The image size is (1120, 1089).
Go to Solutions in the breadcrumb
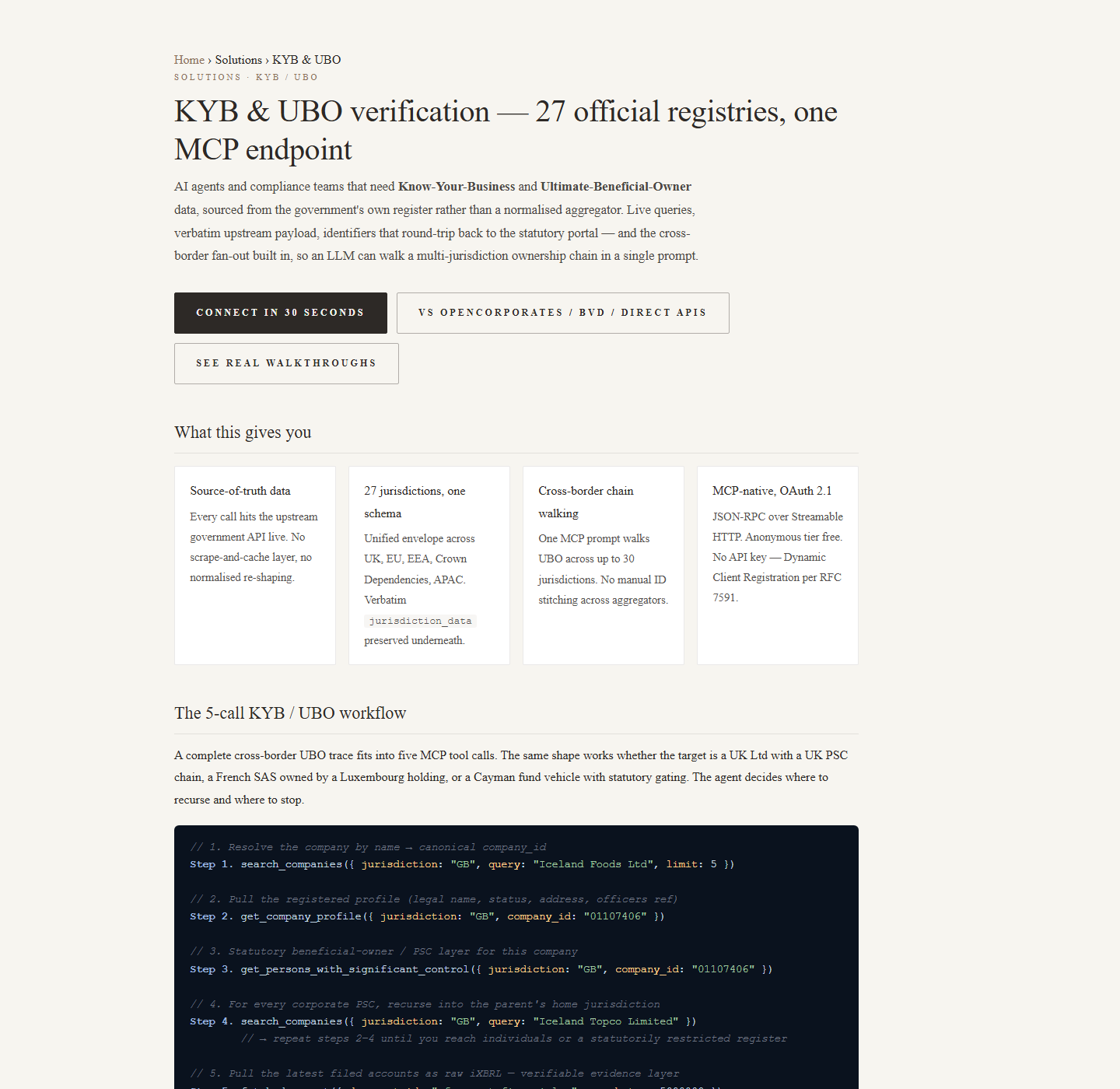pos(239,60)
